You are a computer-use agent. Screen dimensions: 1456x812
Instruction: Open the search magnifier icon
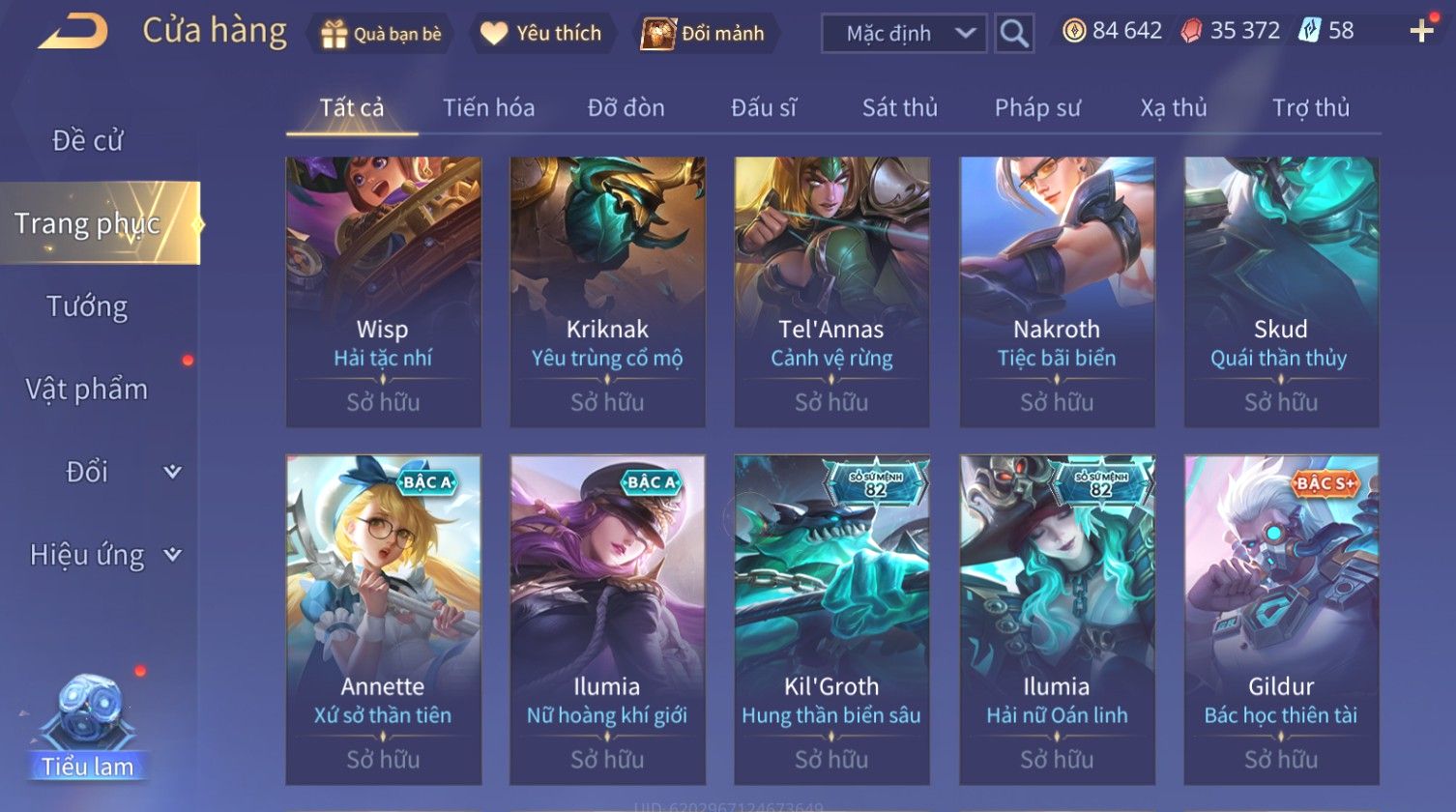click(1014, 34)
